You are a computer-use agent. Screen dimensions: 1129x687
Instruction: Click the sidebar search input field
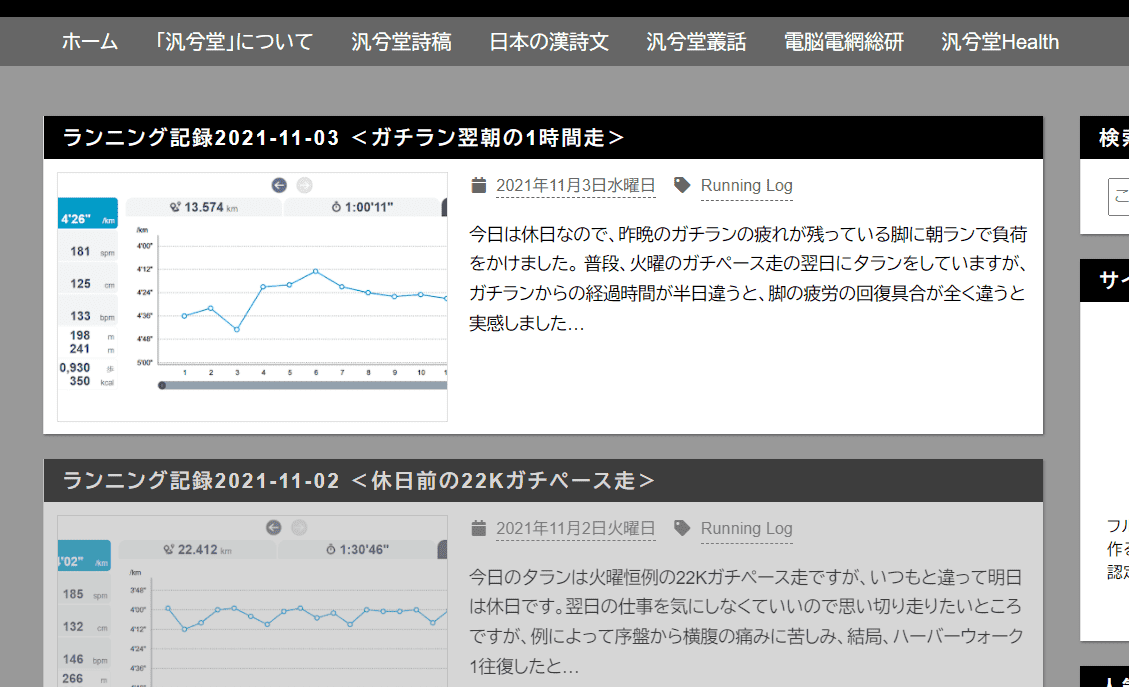(x=1118, y=197)
